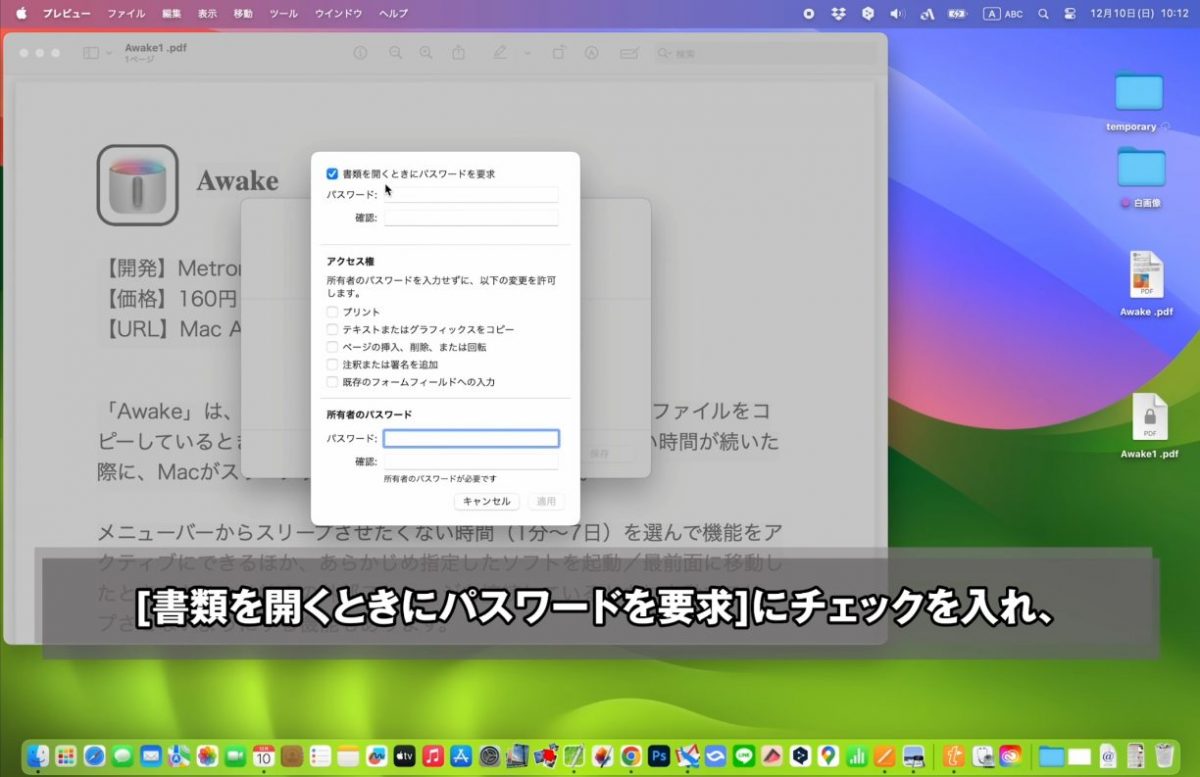Click the share icon in Preview toolbar
Image resolution: width=1200 pixels, height=777 pixels.
tap(459, 53)
